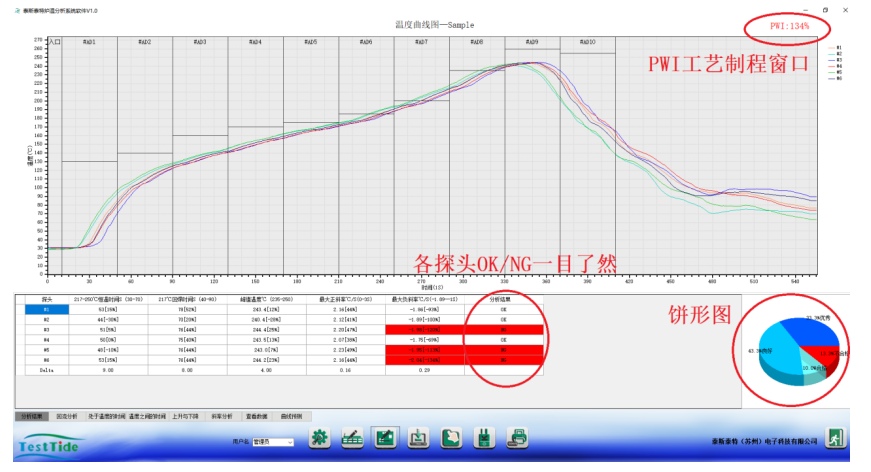Open the 上升与下降 tab
The image size is (871, 472).
click(186, 415)
